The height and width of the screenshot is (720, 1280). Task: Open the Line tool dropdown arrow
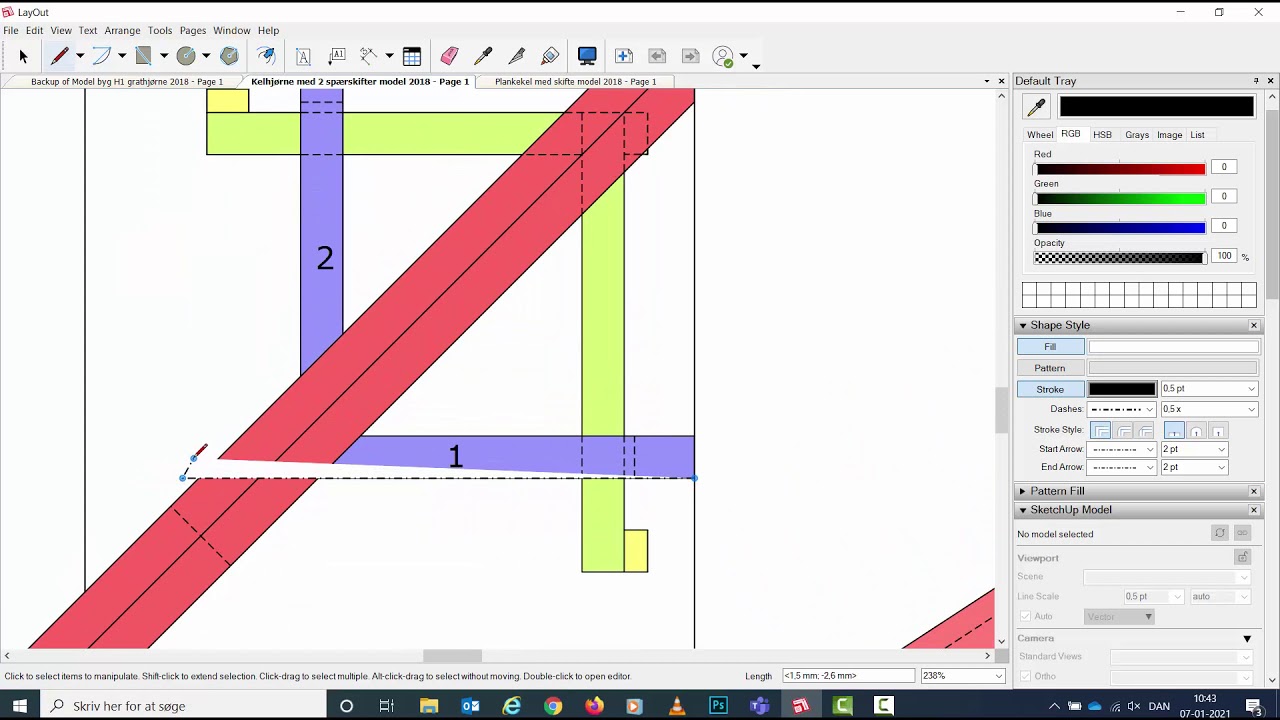click(x=80, y=57)
